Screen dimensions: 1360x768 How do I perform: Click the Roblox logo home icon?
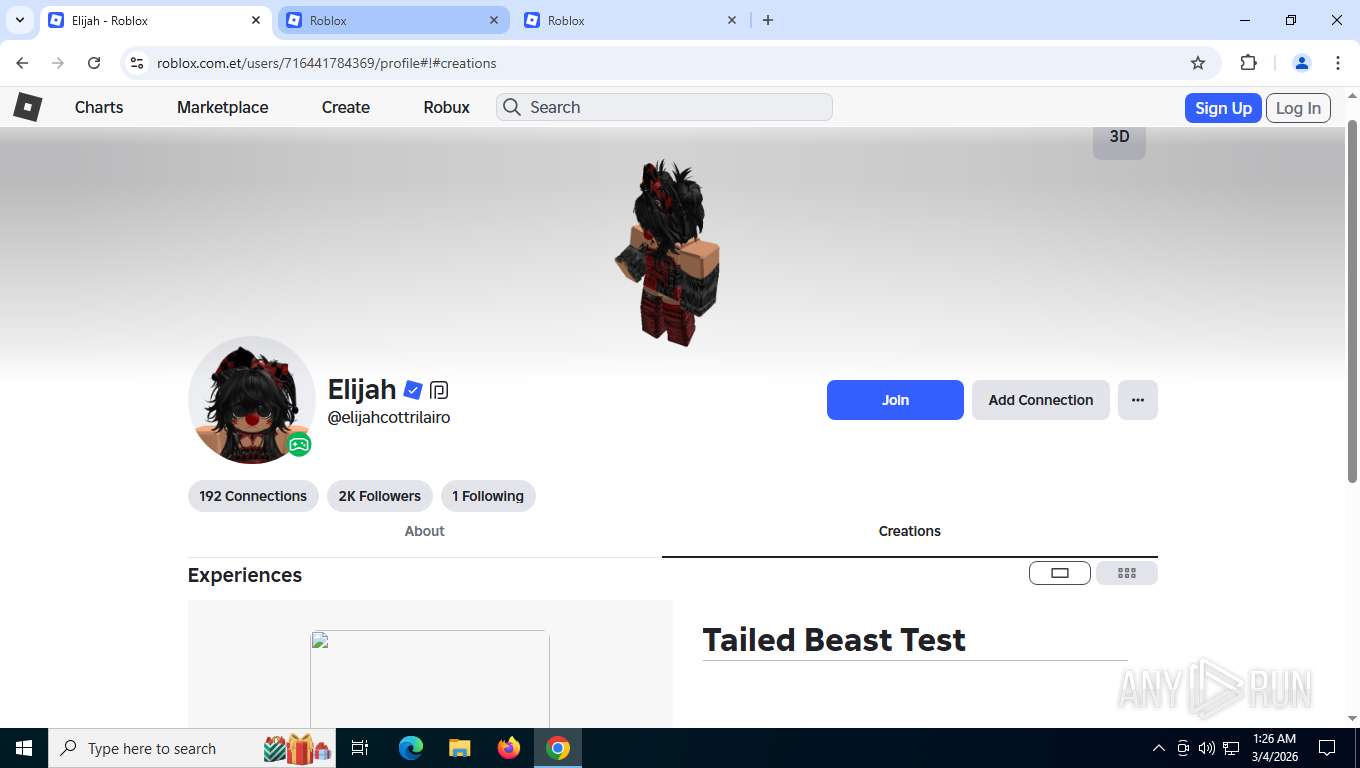[27, 107]
